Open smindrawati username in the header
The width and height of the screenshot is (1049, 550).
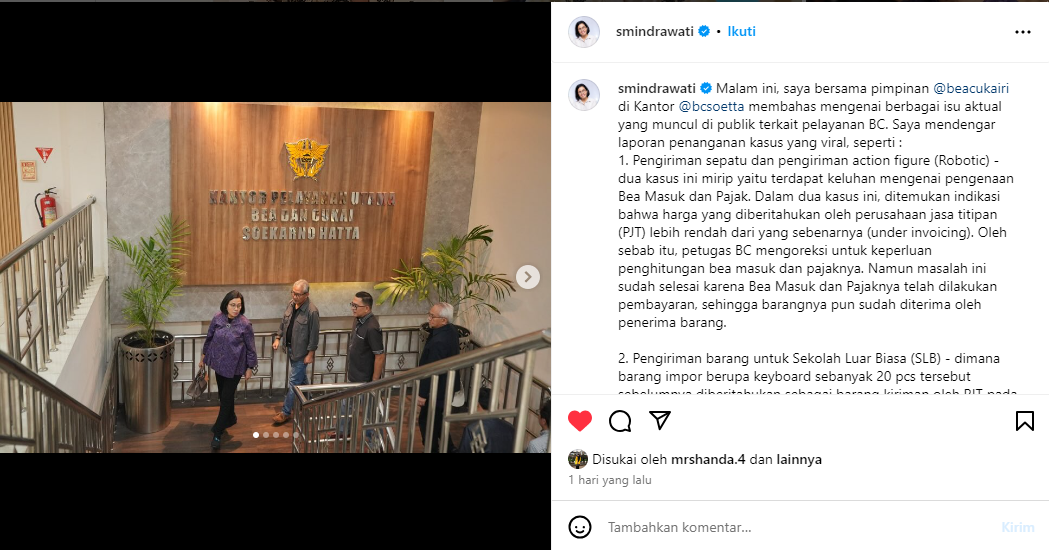[x=654, y=31]
